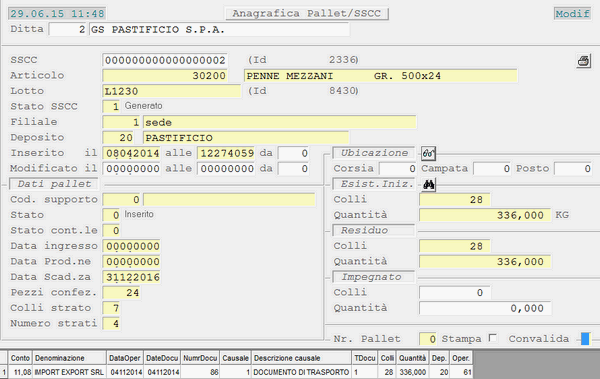The width and height of the screenshot is (600, 379).
Task: Click the sede Filiale name field
Action: tap(280, 122)
